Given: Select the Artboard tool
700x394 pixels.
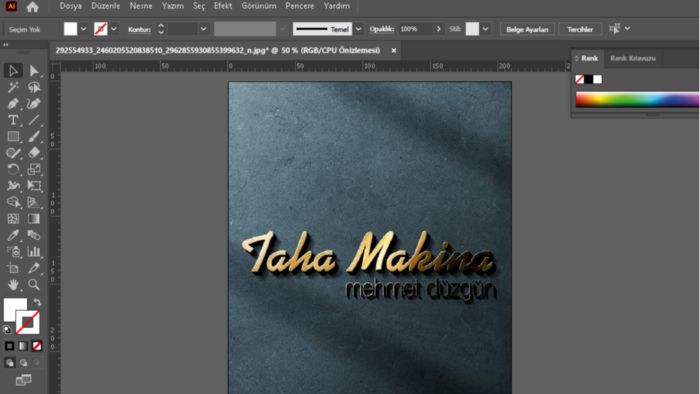Looking at the screenshot, I should (x=13, y=268).
